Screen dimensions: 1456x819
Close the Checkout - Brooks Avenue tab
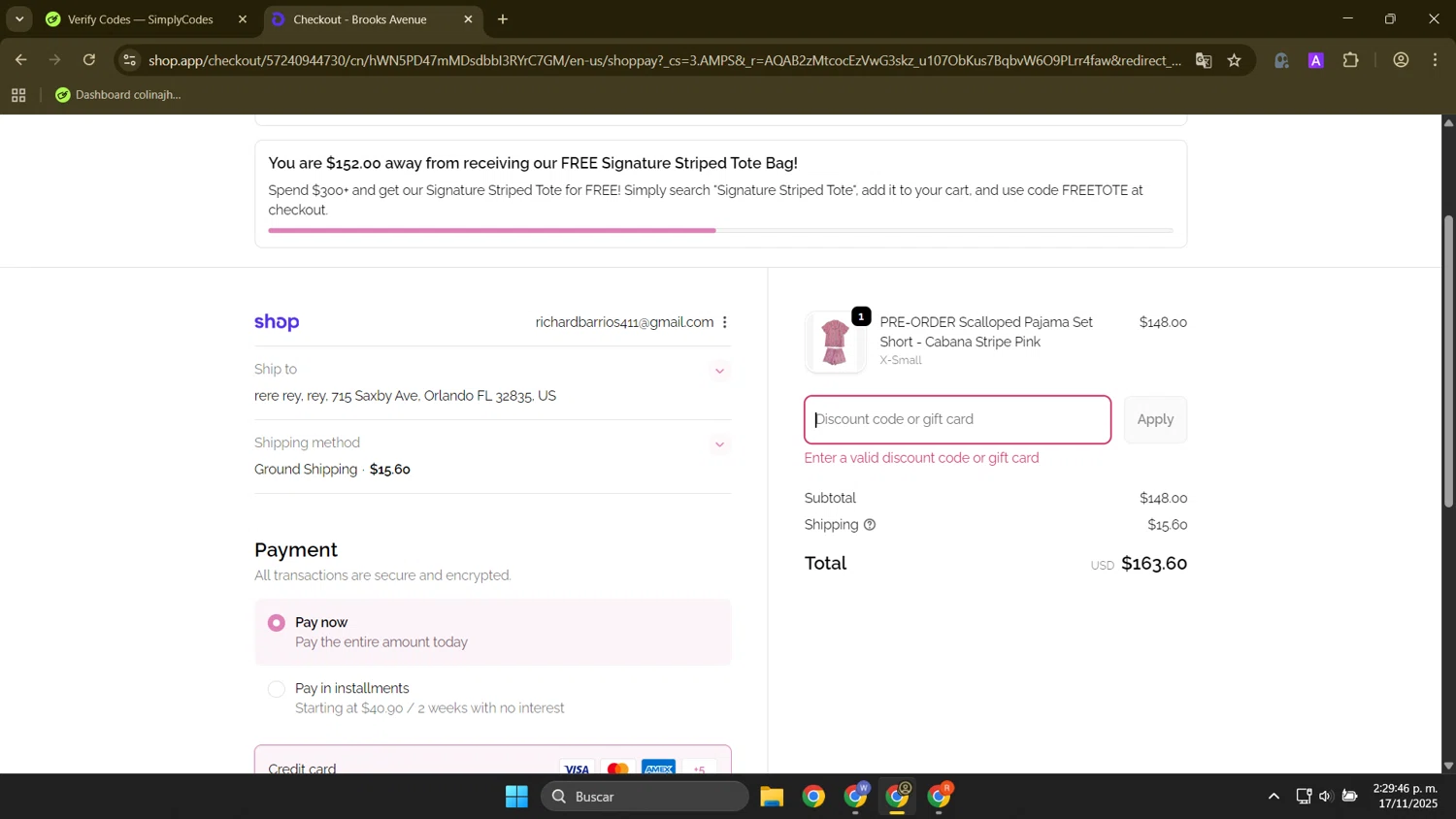[468, 19]
